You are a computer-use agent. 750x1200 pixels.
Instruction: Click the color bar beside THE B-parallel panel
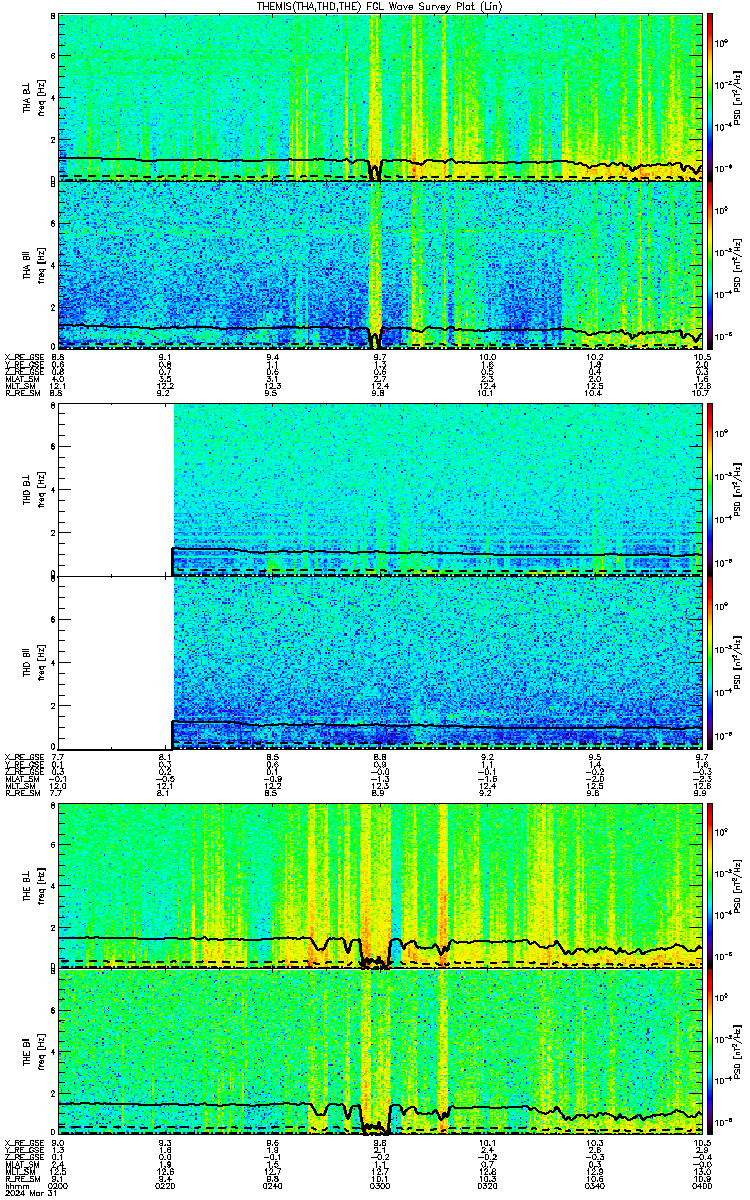click(x=710, y=1052)
